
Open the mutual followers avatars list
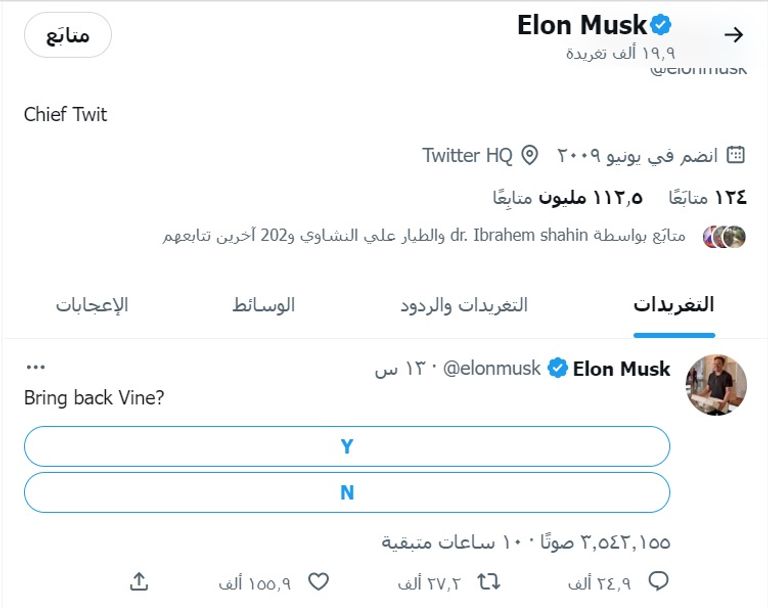pyautogui.click(x=725, y=237)
